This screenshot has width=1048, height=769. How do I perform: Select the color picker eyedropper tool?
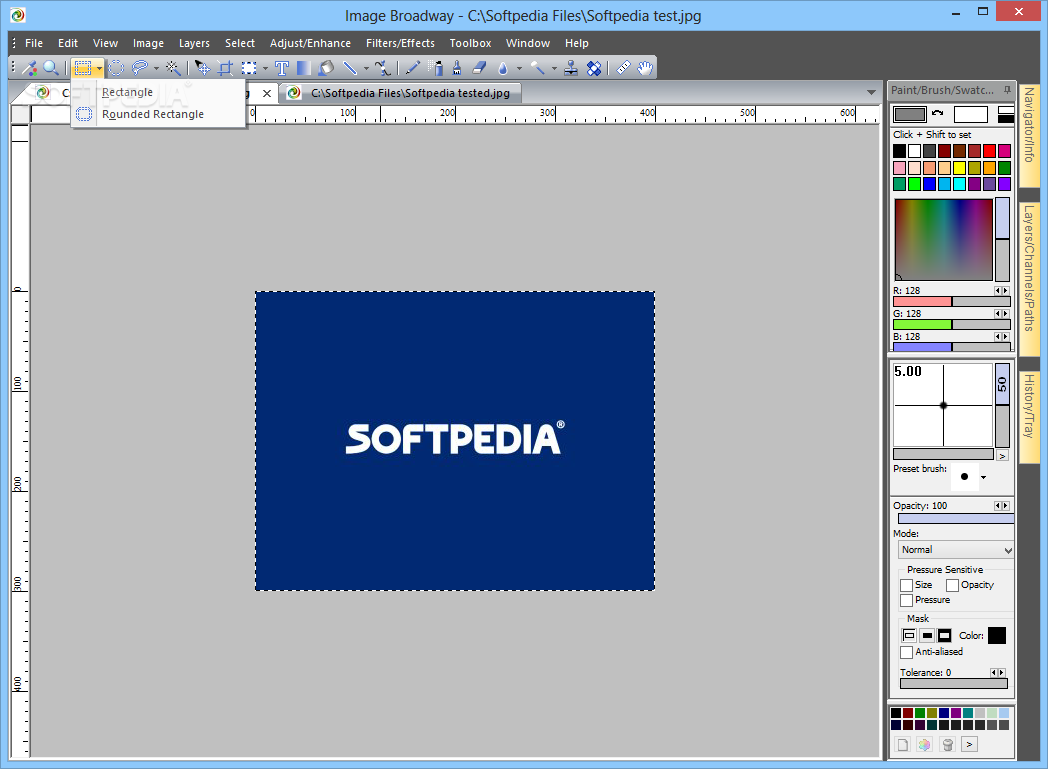(29, 67)
